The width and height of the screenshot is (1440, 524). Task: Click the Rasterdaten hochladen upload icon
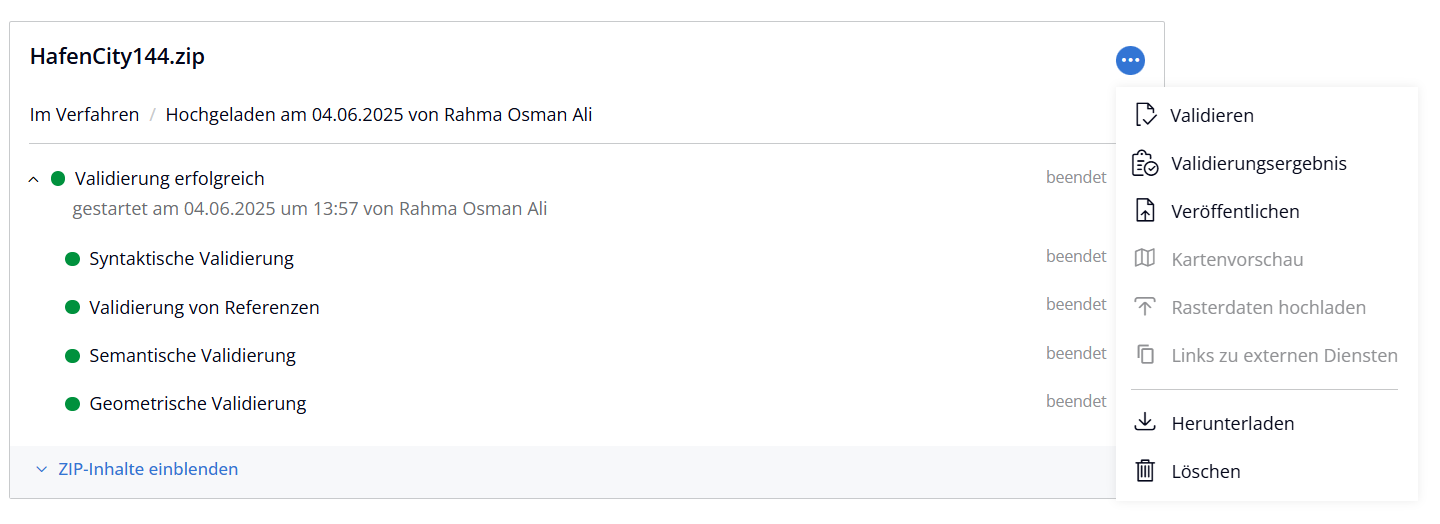1145,307
